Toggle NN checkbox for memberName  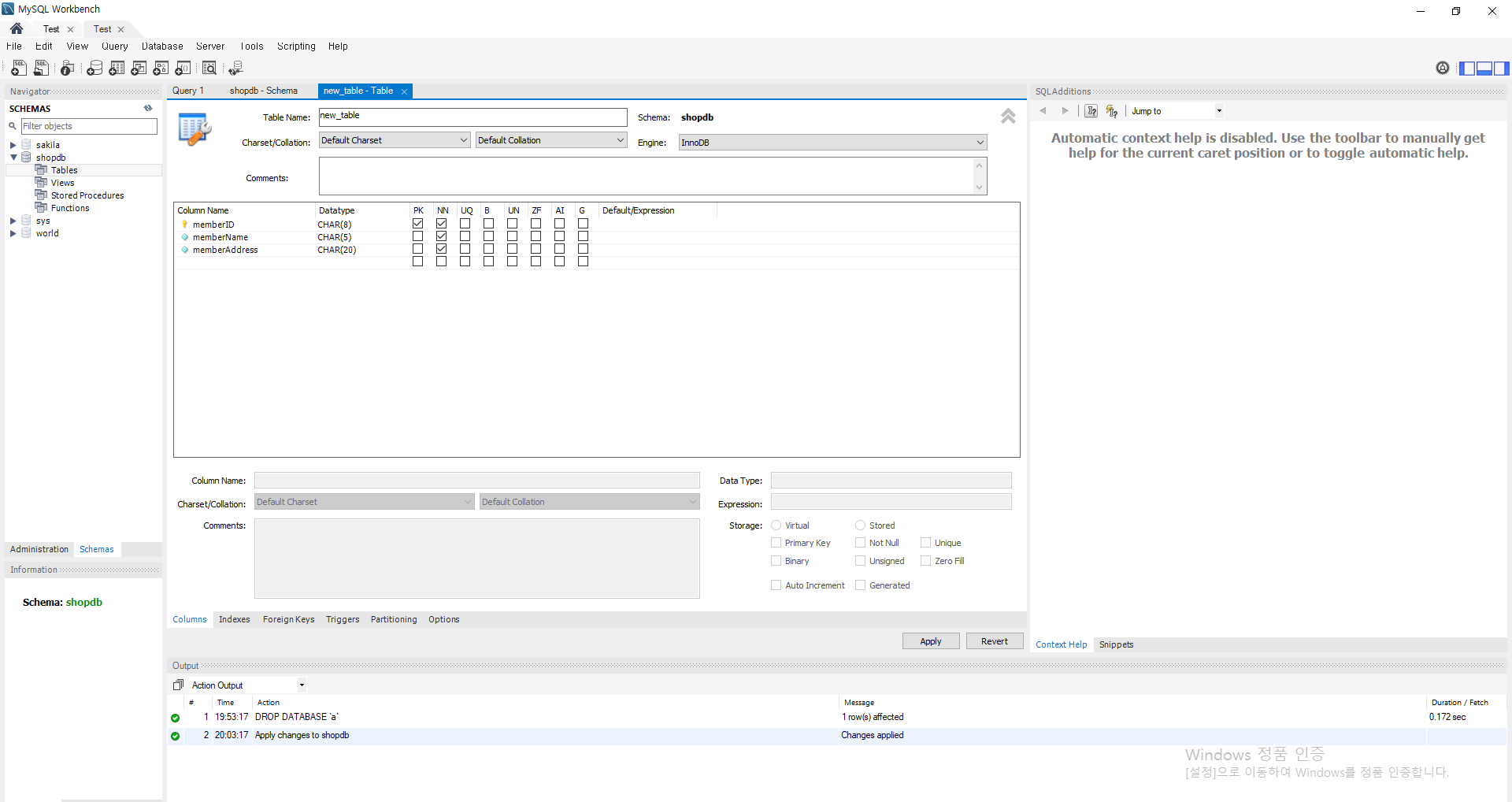point(441,236)
